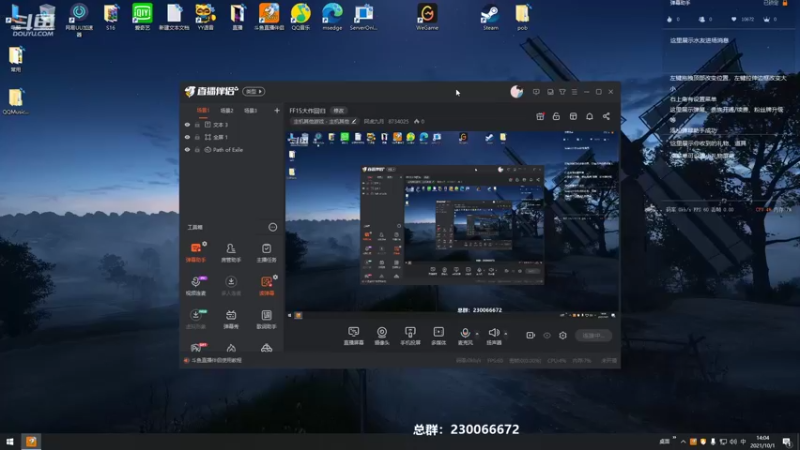
Task: Click the 麦克风 microphone icon
Action: point(465,333)
